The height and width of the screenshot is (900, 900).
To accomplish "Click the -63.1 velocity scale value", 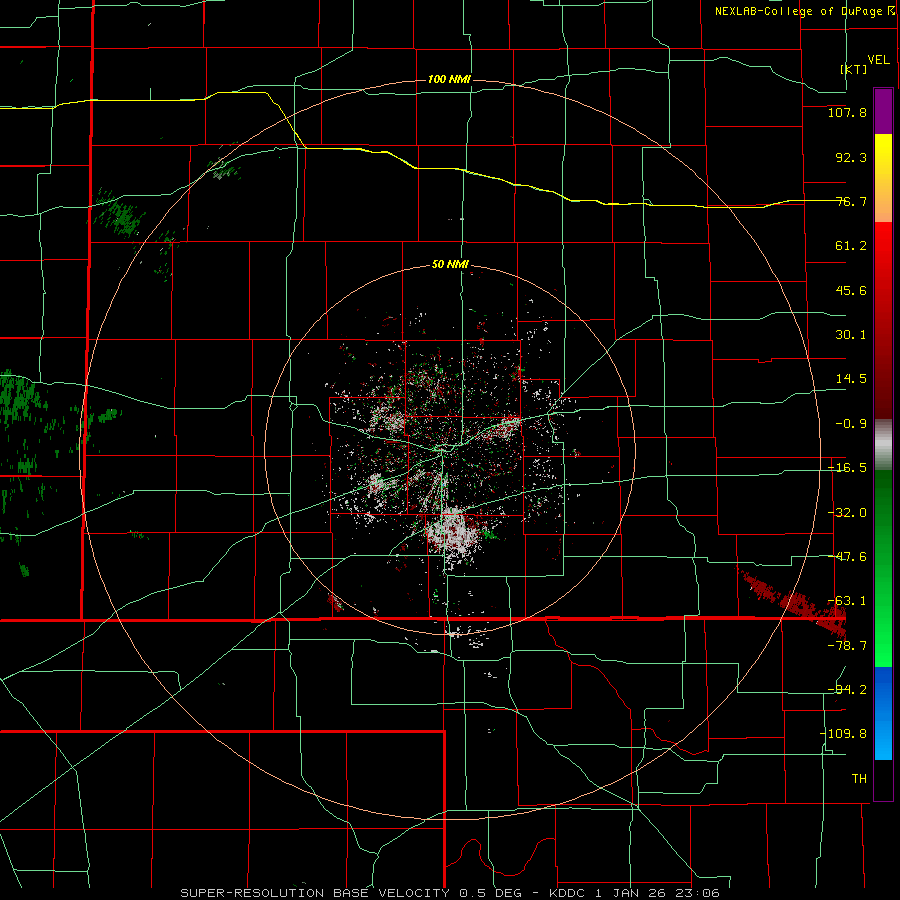I will click(847, 601).
